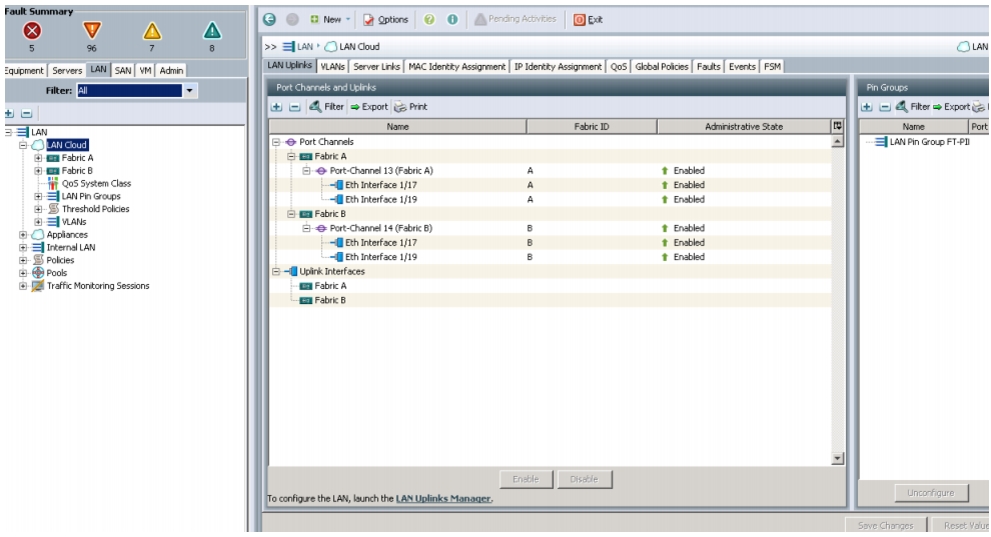The image size is (991, 537).
Task: Click the Enable button
Action: coord(526,480)
